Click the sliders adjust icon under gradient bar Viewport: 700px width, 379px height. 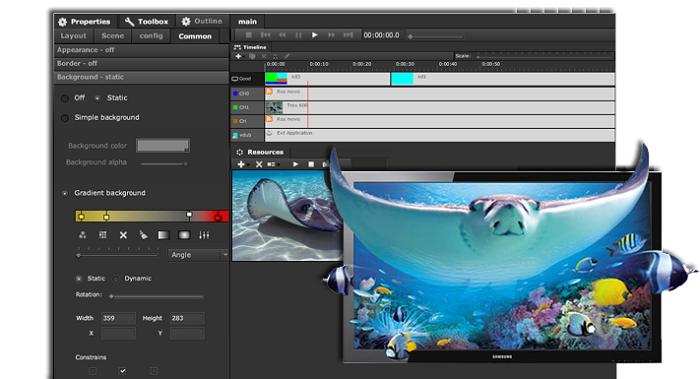tap(204, 235)
